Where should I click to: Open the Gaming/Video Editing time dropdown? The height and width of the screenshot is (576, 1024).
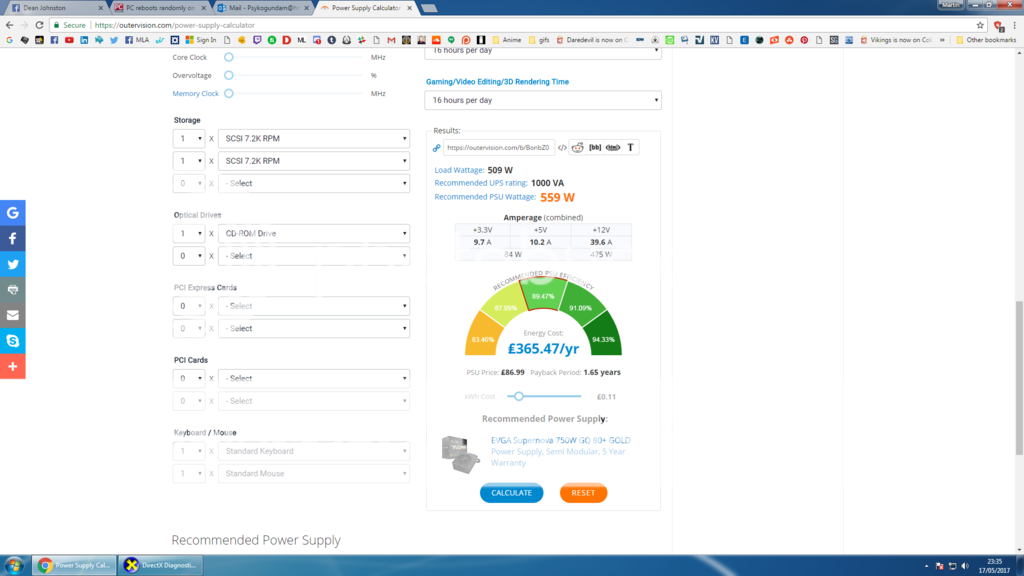[543, 100]
